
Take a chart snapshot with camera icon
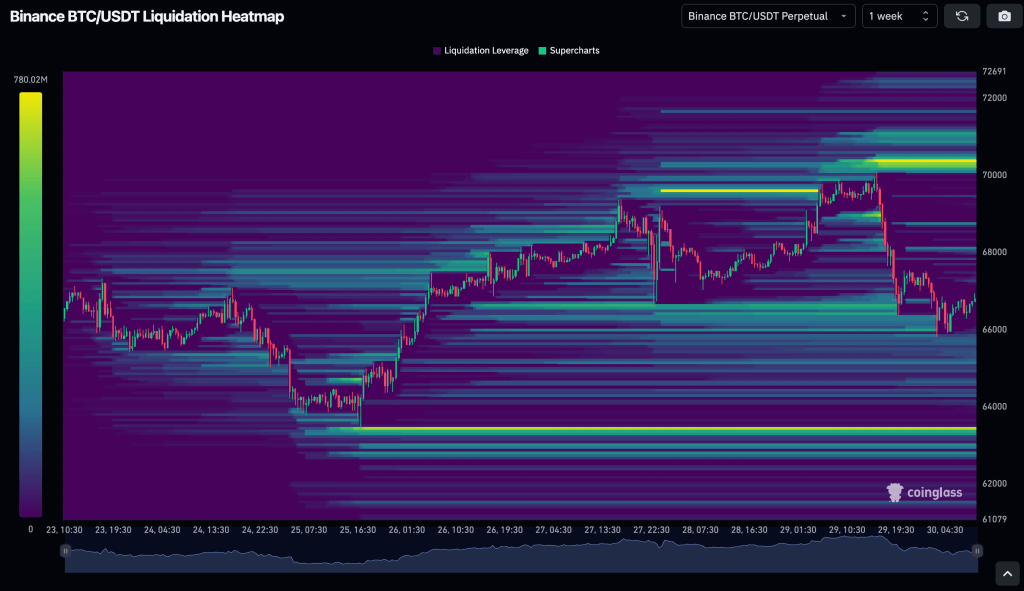(x=1004, y=16)
